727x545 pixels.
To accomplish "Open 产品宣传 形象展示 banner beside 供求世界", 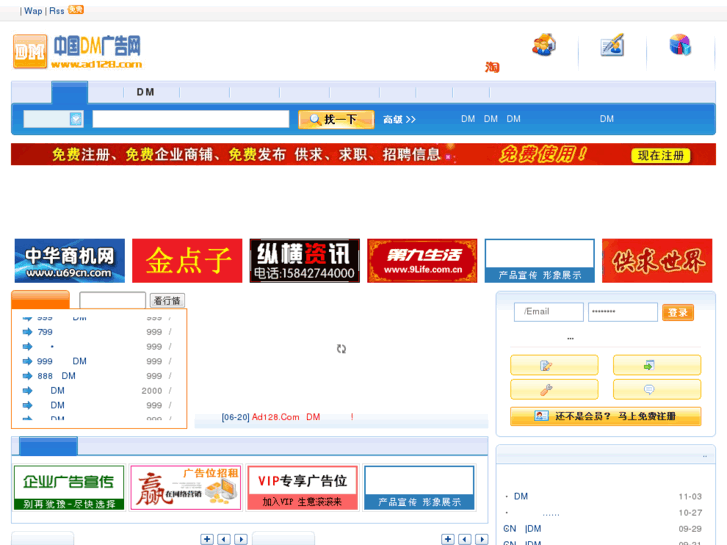I will tap(540, 261).
